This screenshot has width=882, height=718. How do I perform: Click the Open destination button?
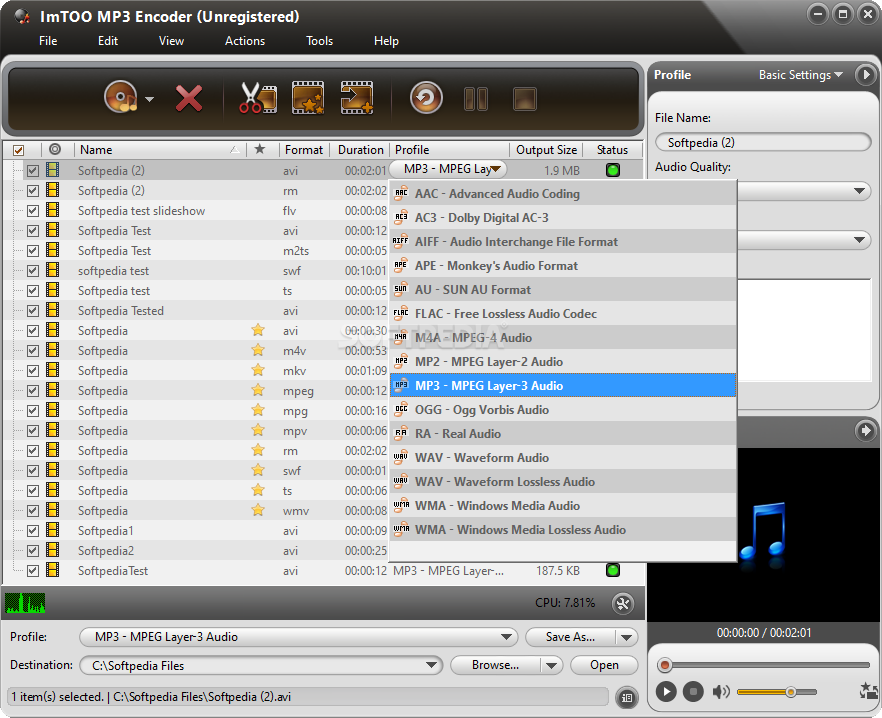coord(604,665)
